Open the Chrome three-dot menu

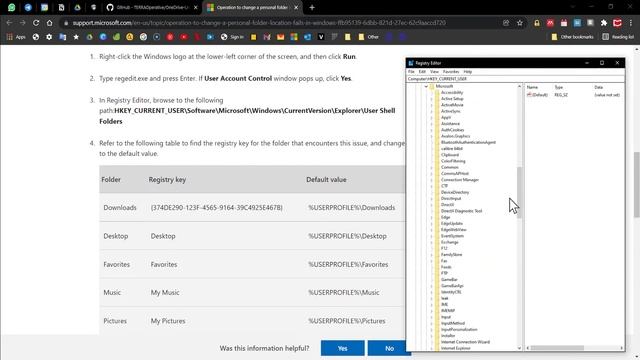coord(631,23)
